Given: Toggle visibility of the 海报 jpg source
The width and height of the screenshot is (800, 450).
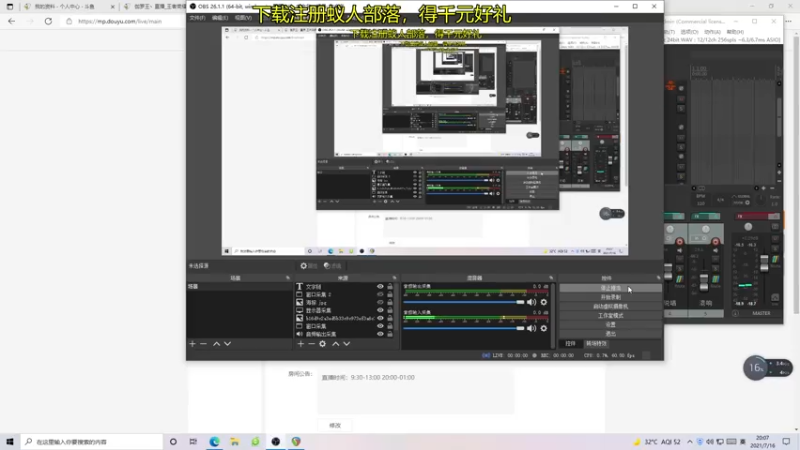Looking at the screenshot, I should coord(380,303).
